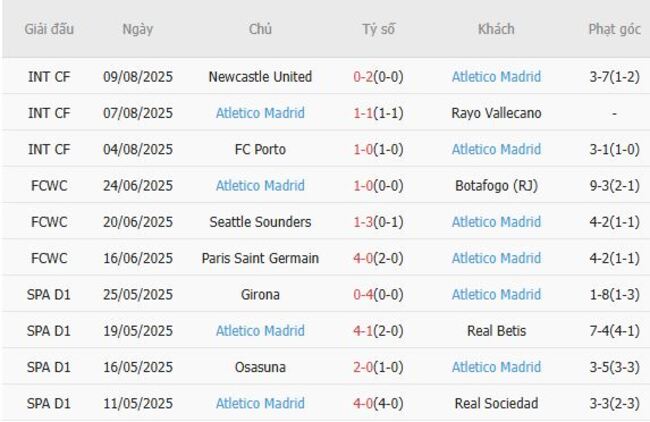Click the Newcastle United team link
The height and width of the screenshot is (422, 650).
260,77
